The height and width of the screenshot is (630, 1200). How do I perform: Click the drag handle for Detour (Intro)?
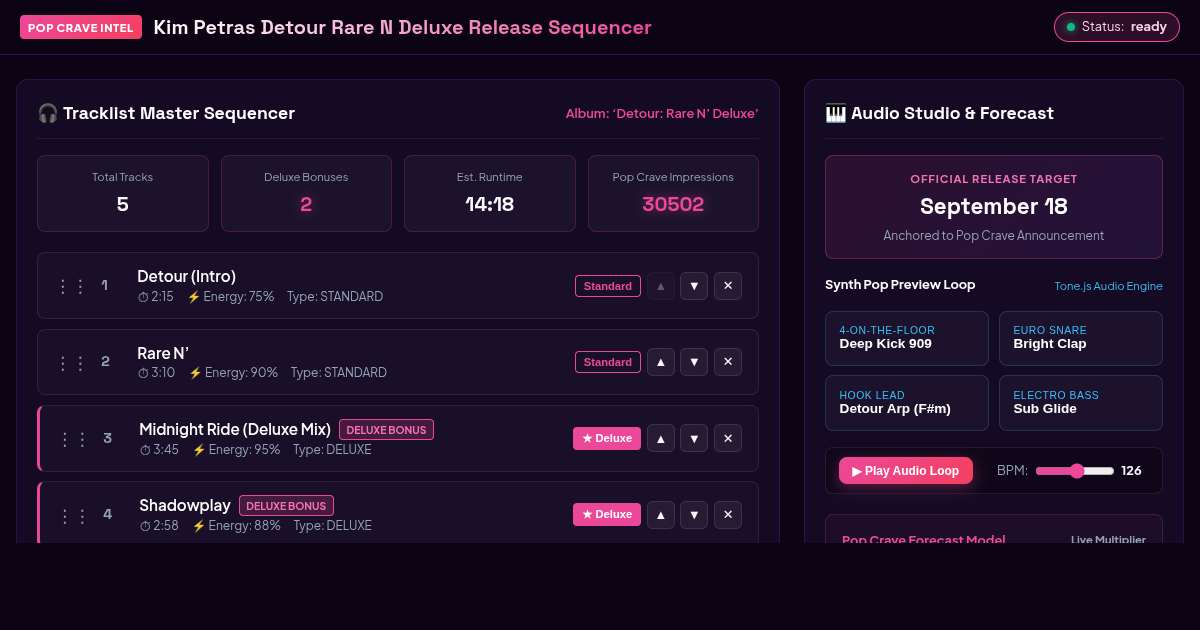tap(71, 286)
